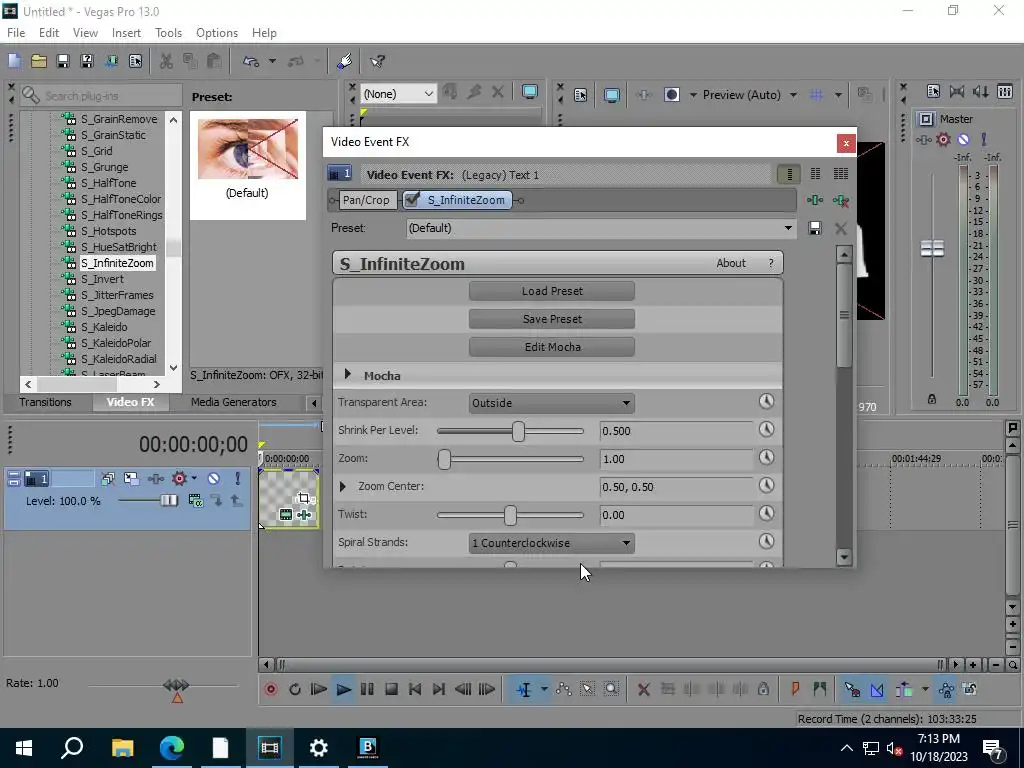The image size is (1024, 768).
Task: Save the project via floppy icon
Action: [x=63, y=61]
